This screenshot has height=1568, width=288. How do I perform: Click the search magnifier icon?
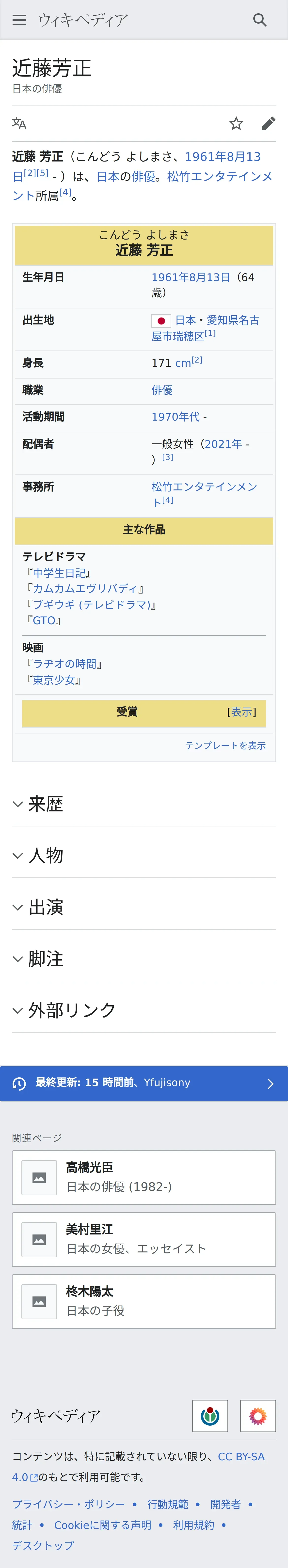click(x=259, y=20)
